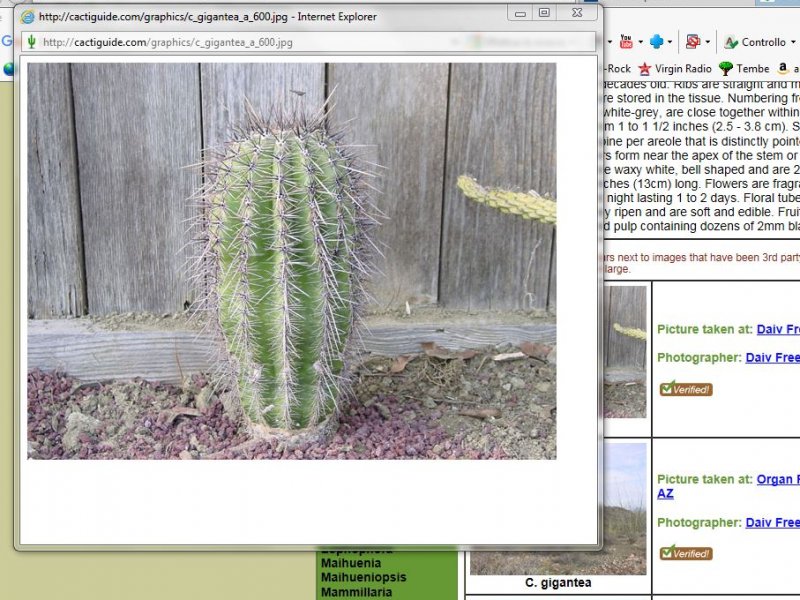800x600 pixels.
Task: Click the Internet Explorer icon in the popup title bar
Action: click(28, 17)
